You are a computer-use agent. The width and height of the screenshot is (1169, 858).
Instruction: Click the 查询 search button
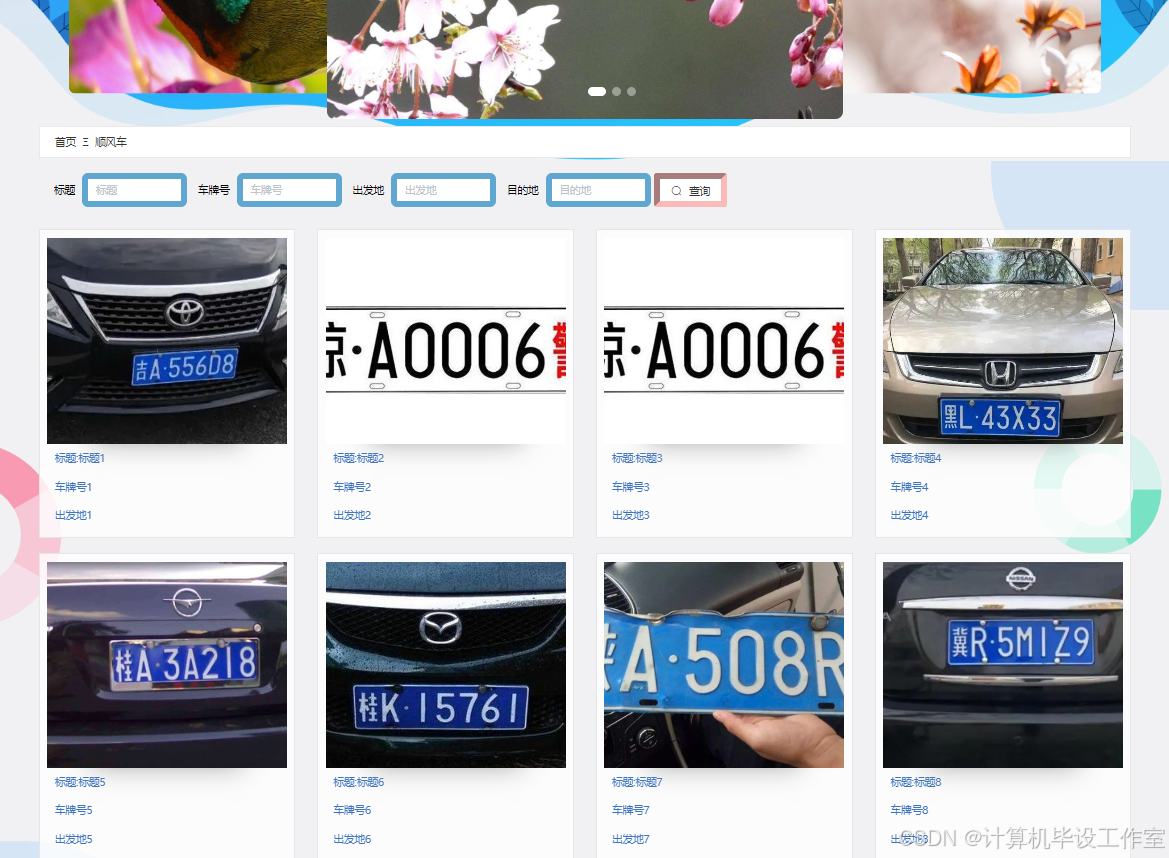tap(690, 190)
